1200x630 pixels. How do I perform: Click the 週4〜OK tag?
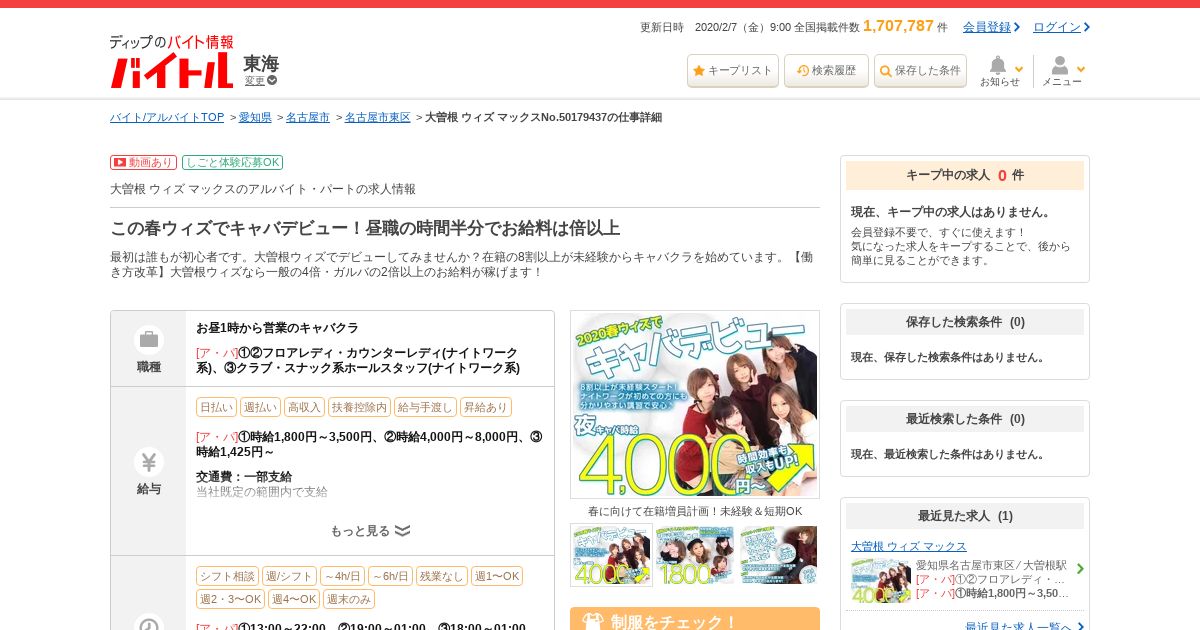(294, 599)
